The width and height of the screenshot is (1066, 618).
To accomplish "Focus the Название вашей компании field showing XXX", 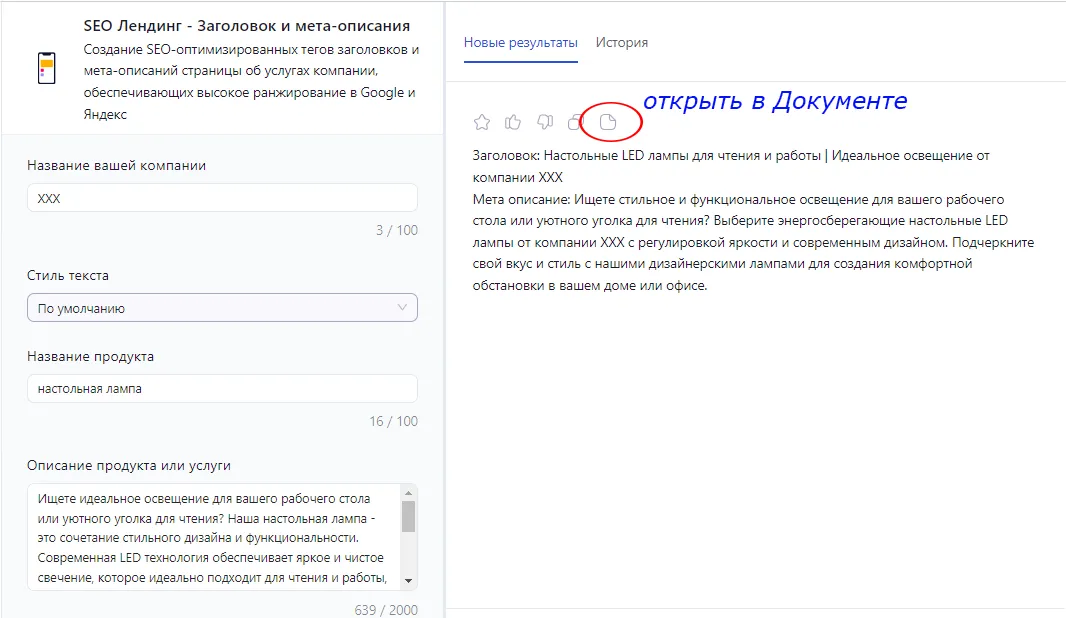I will tap(221, 197).
